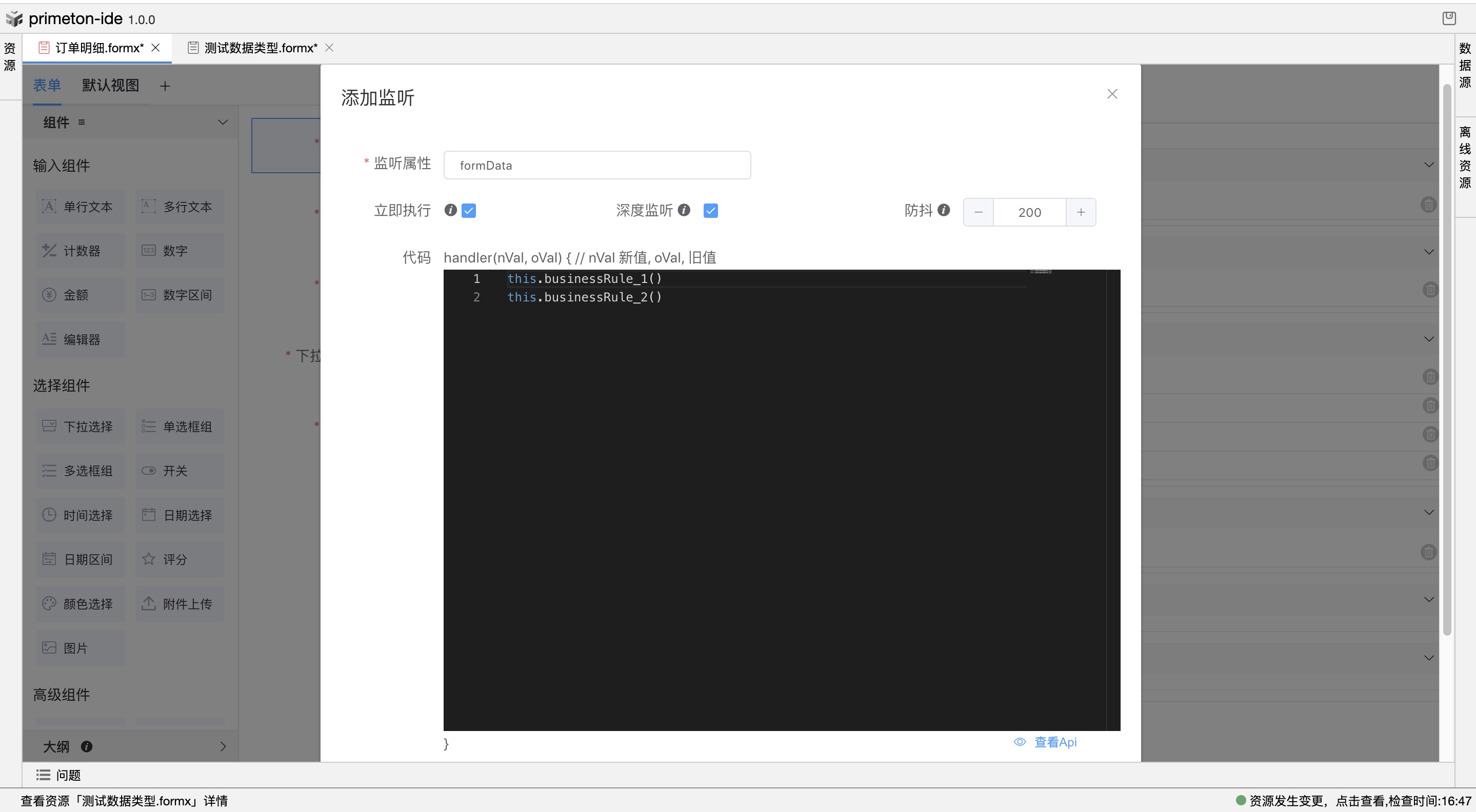Viewport: 1476px width, 812px height.
Task: Uncheck the 立即执行 checkbox
Action: 469,210
